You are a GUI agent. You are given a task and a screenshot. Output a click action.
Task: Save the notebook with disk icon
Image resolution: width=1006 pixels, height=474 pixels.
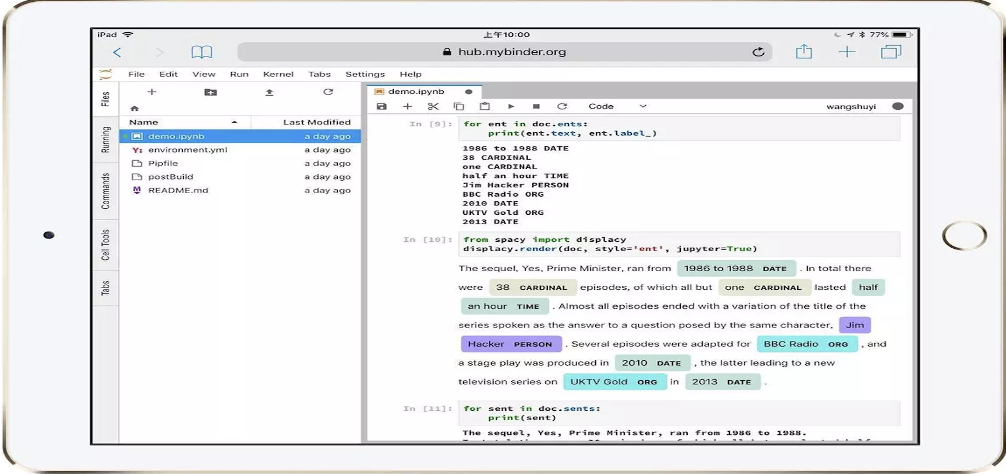pyautogui.click(x=382, y=106)
